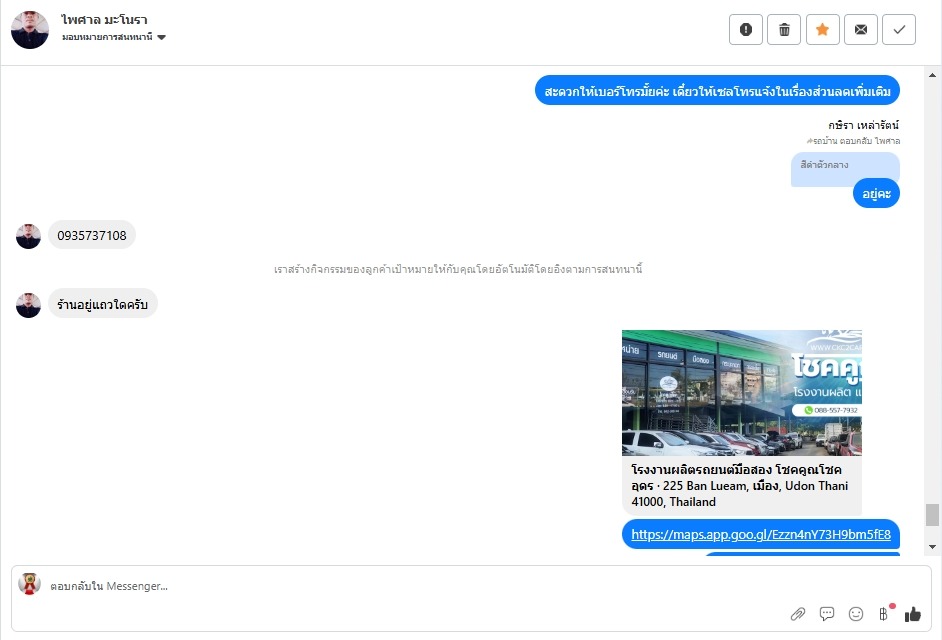Mark conversation as spam with exclamation icon
Viewport: 942px width, 640px height.
click(x=746, y=29)
